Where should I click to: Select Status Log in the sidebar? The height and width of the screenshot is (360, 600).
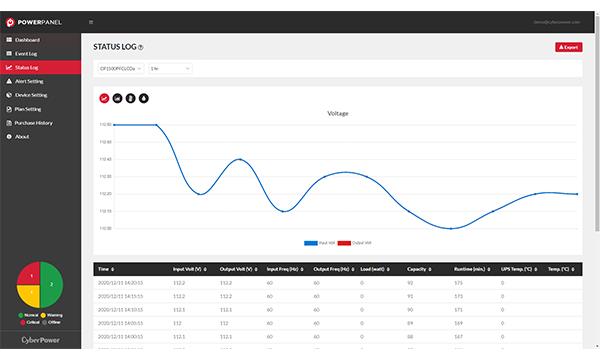[40, 67]
